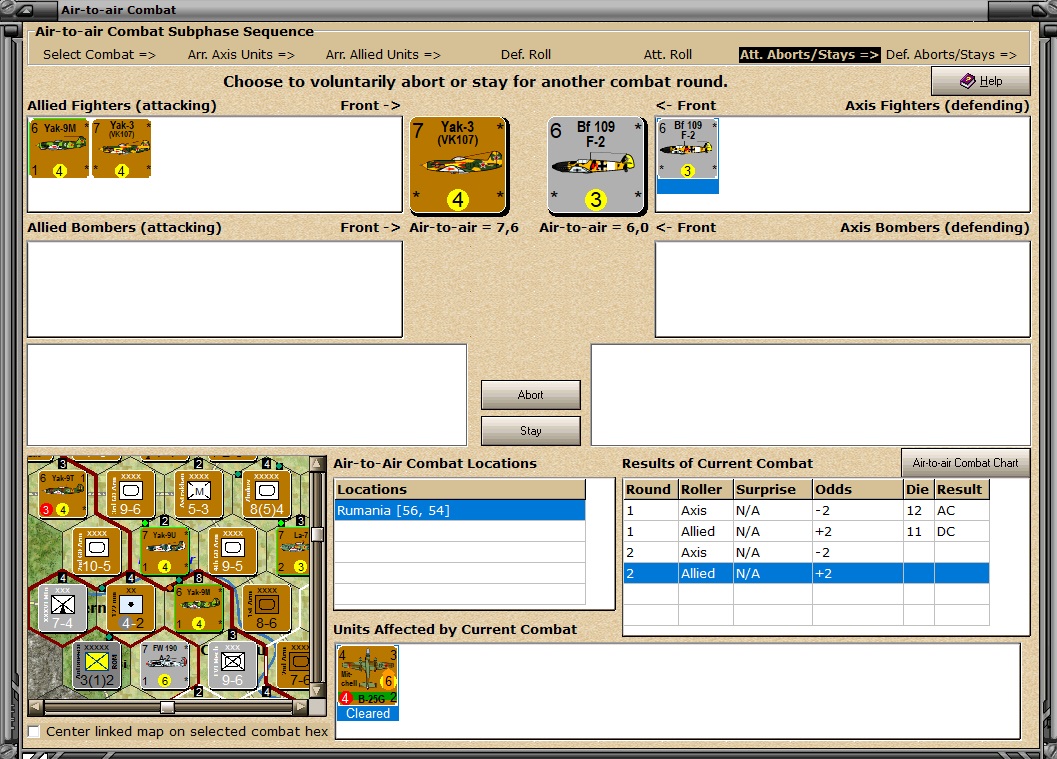The image size is (1057, 759).
Task: Click the grey 9-6 mechanized corps counter
Action: [233, 665]
